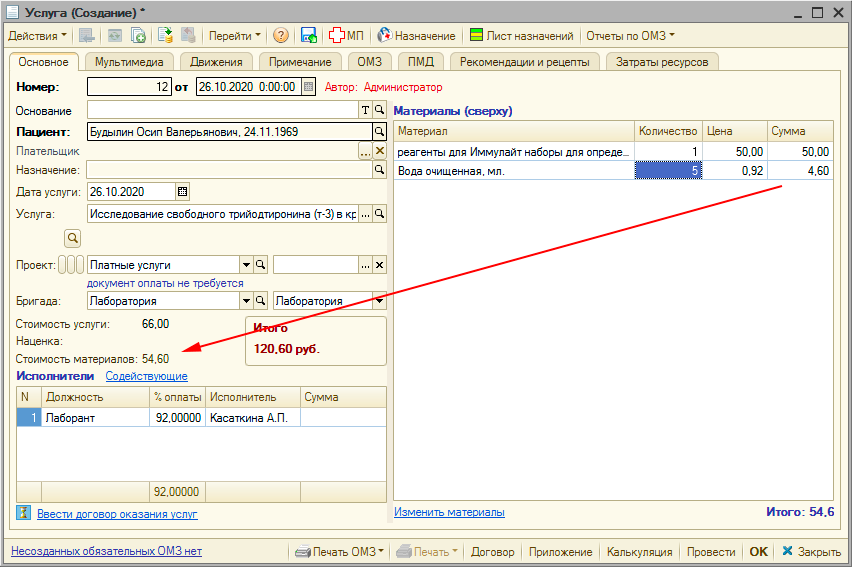
Task: Open the Рекомендации и рецепты tab
Action: (x=526, y=62)
